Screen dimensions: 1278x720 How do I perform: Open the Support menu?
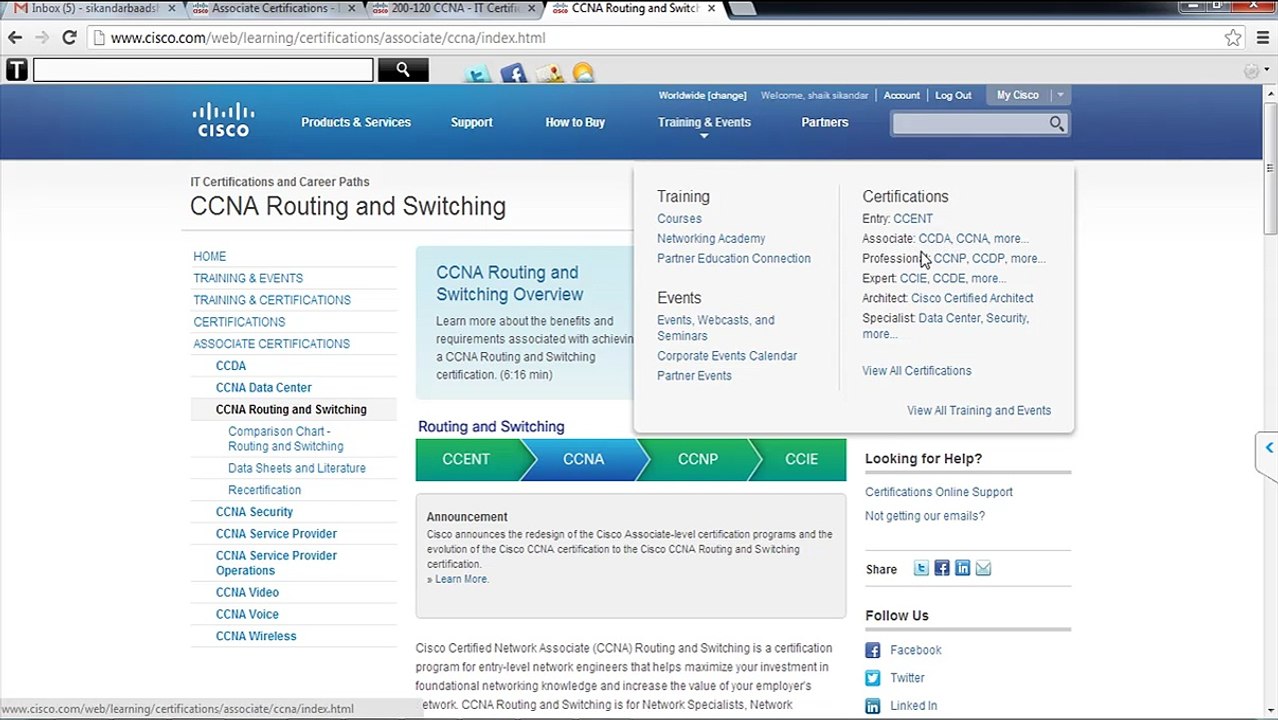(471, 122)
